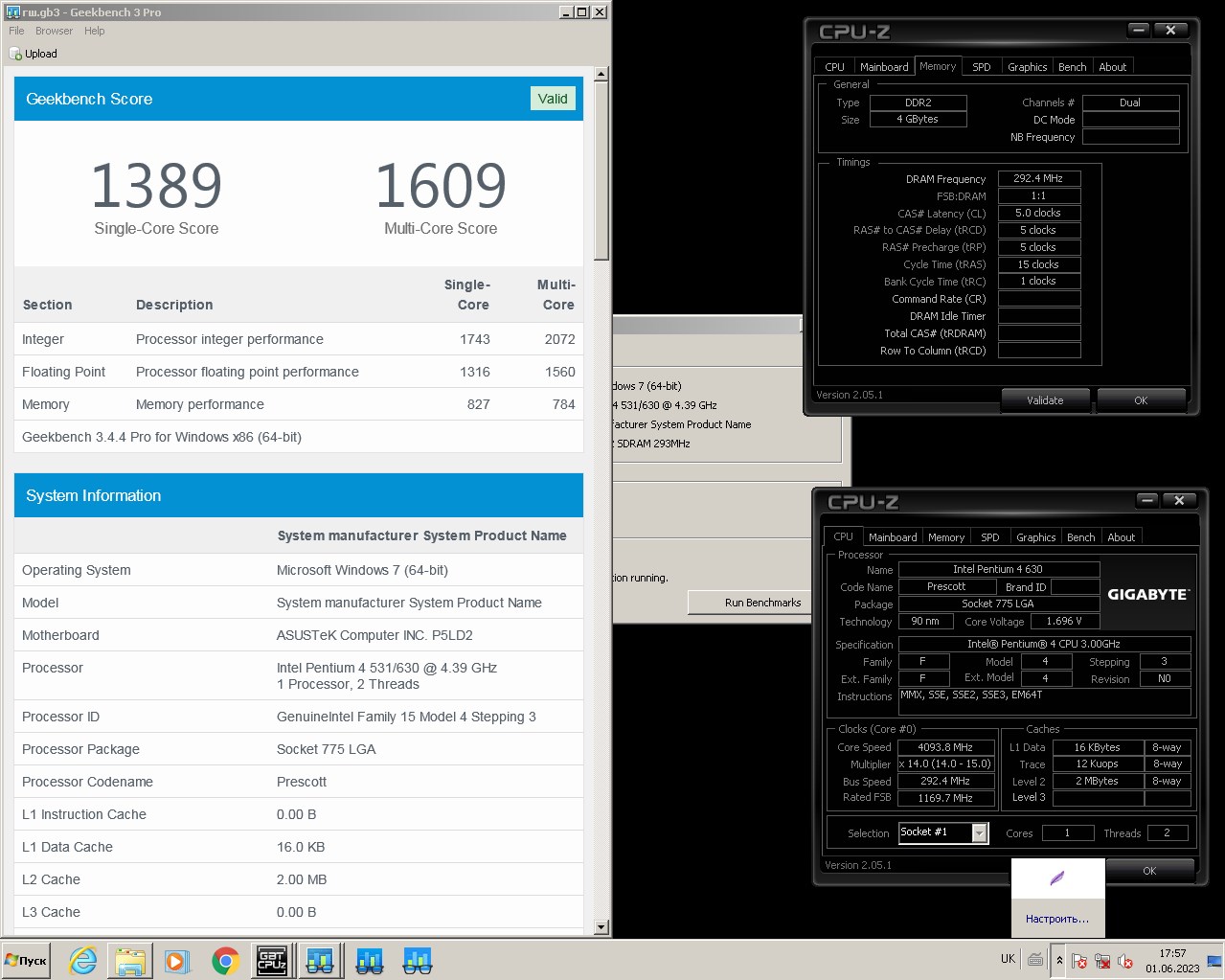This screenshot has height=980, width=1225.
Task: Click Geekbench scrollbar up arrow
Action: point(601,74)
